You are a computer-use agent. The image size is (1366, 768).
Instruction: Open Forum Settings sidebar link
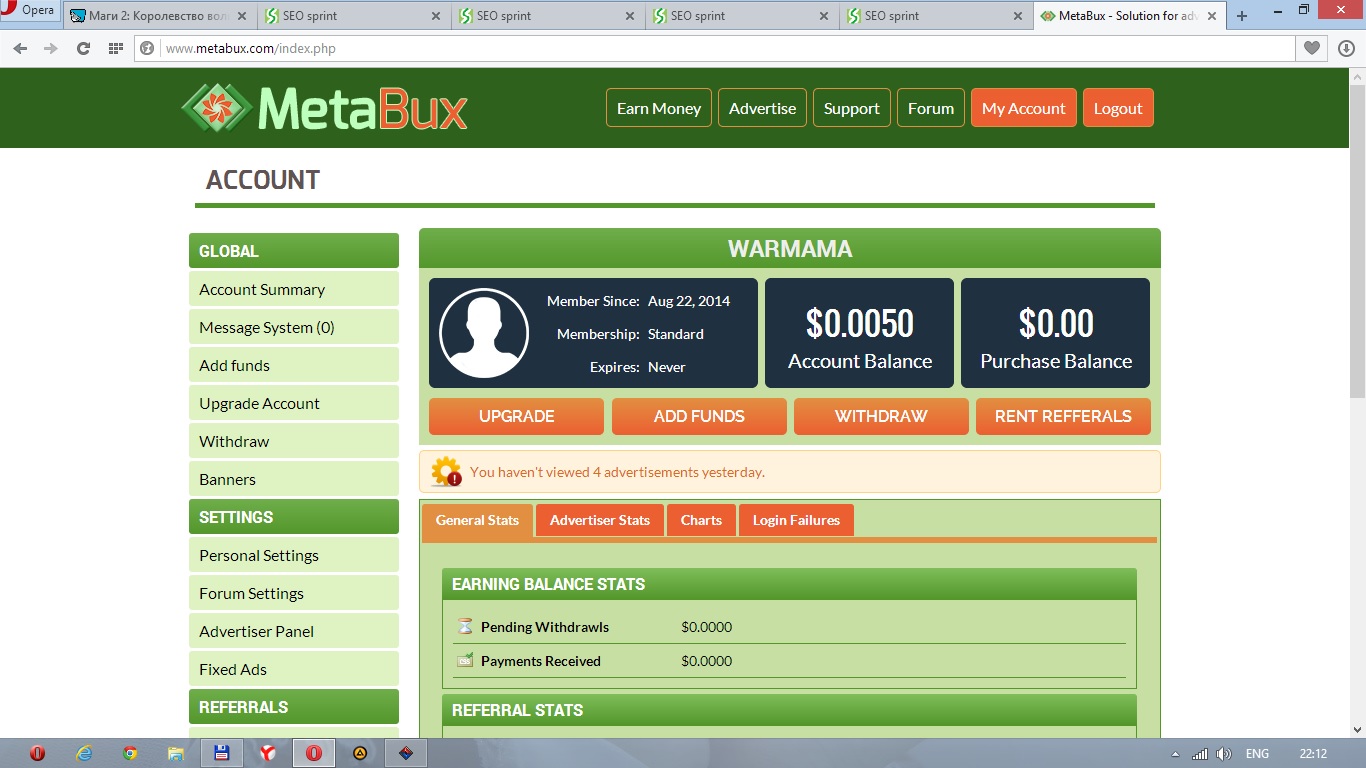[x=294, y=593]
